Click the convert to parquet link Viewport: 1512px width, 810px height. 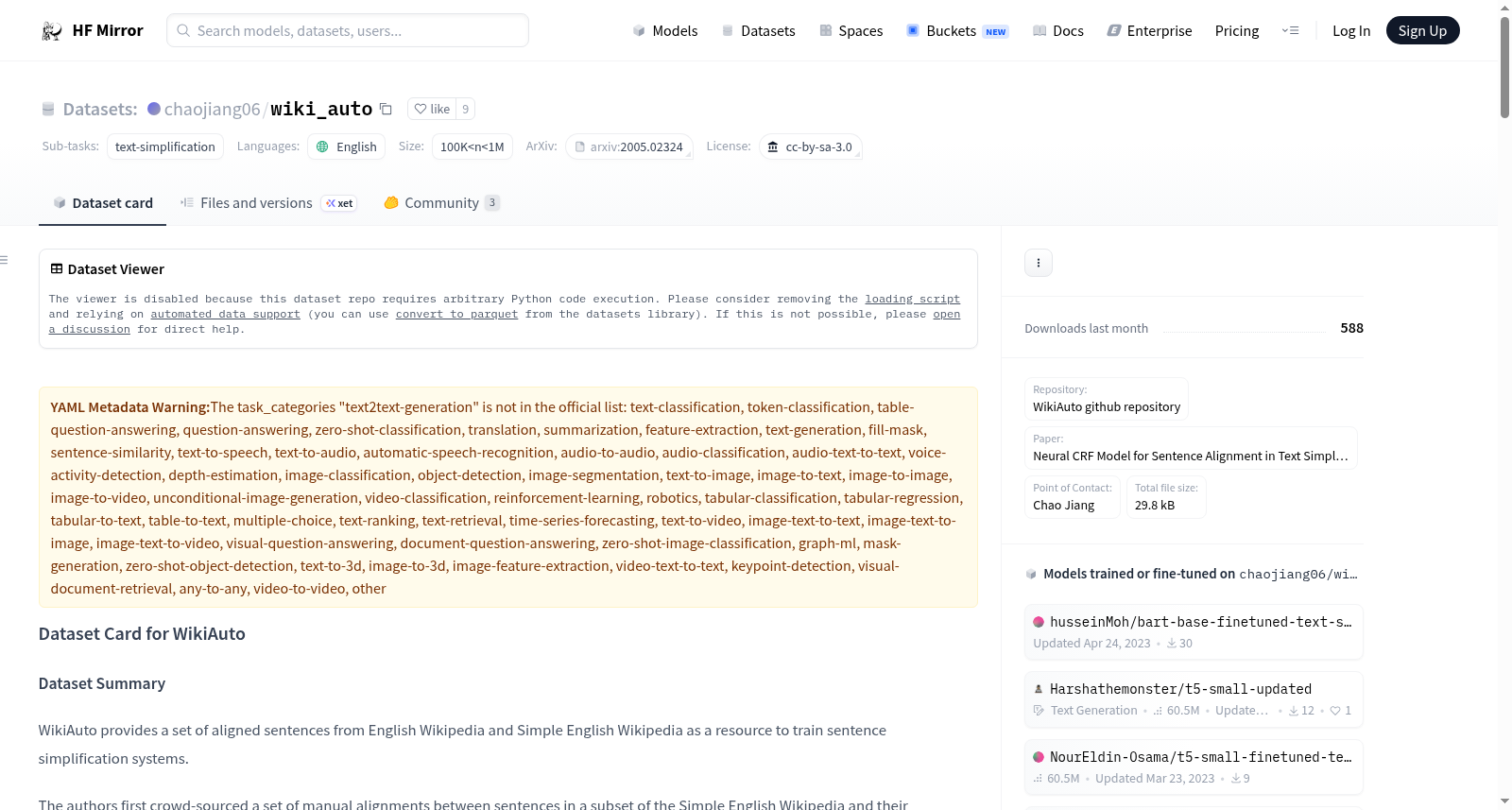pyautogui.click(x=456, y=314)
